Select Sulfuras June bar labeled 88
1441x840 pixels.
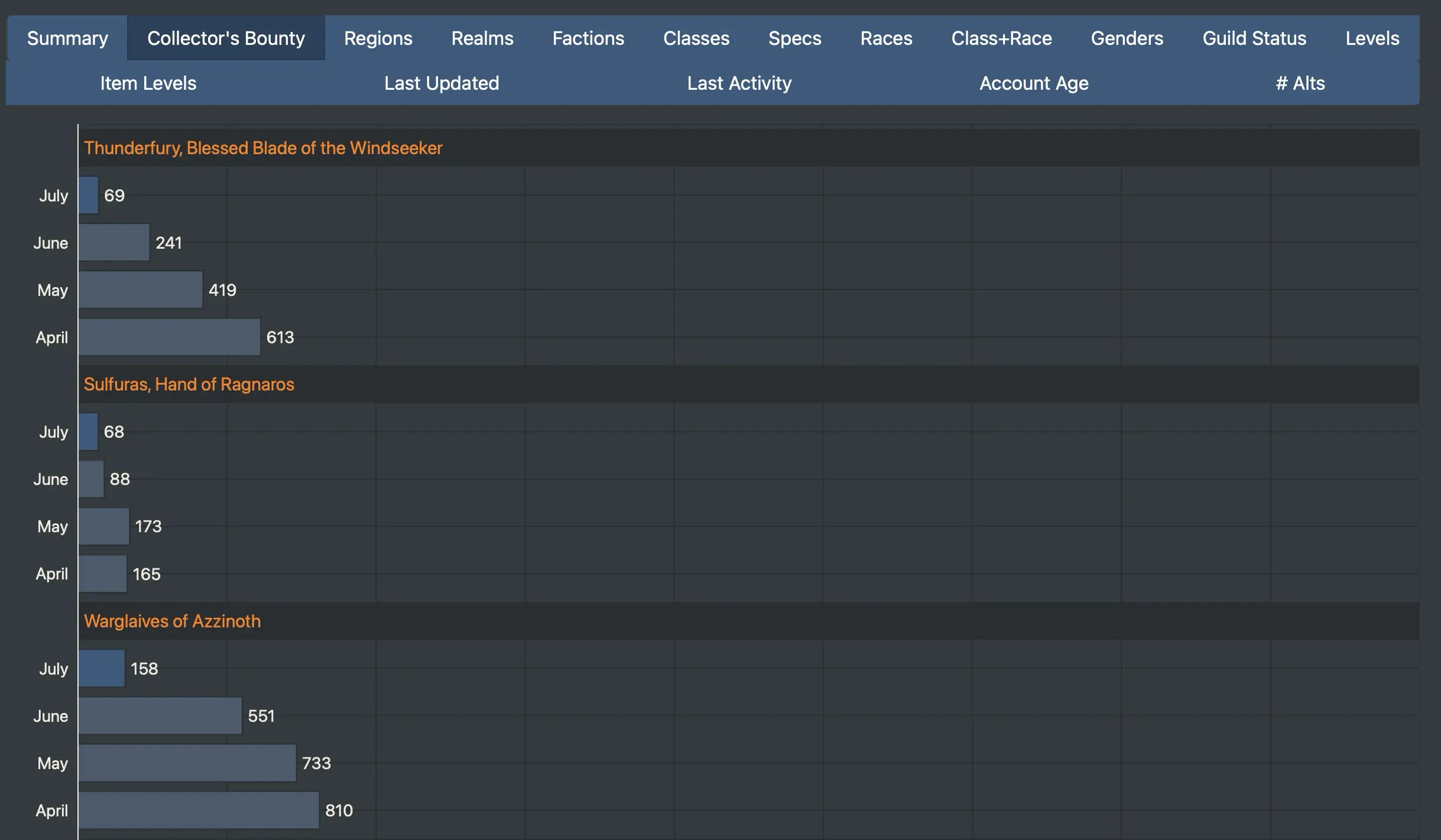pos(91,478)
